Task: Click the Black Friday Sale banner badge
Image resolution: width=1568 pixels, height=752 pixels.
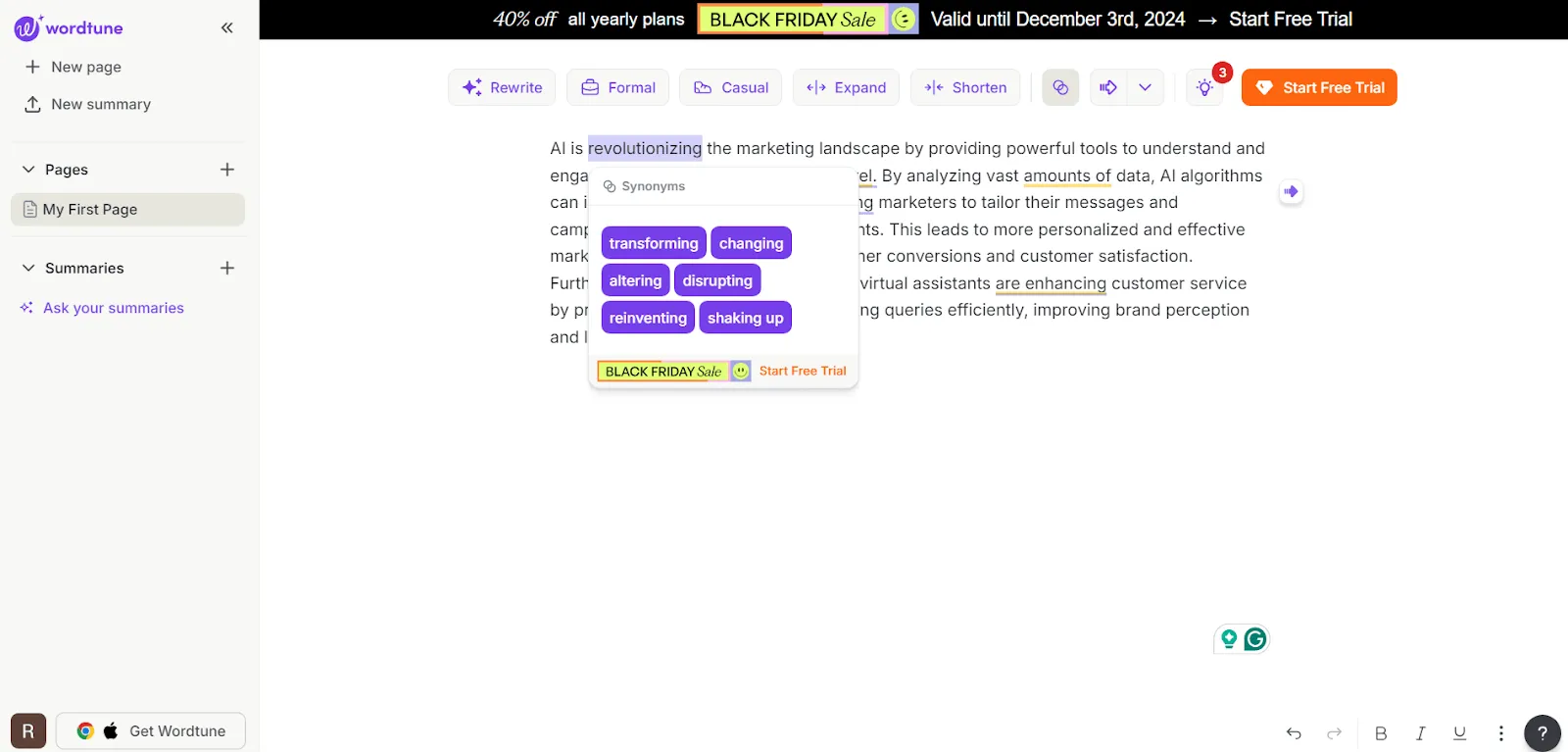Action: click(x=808, y=20)
